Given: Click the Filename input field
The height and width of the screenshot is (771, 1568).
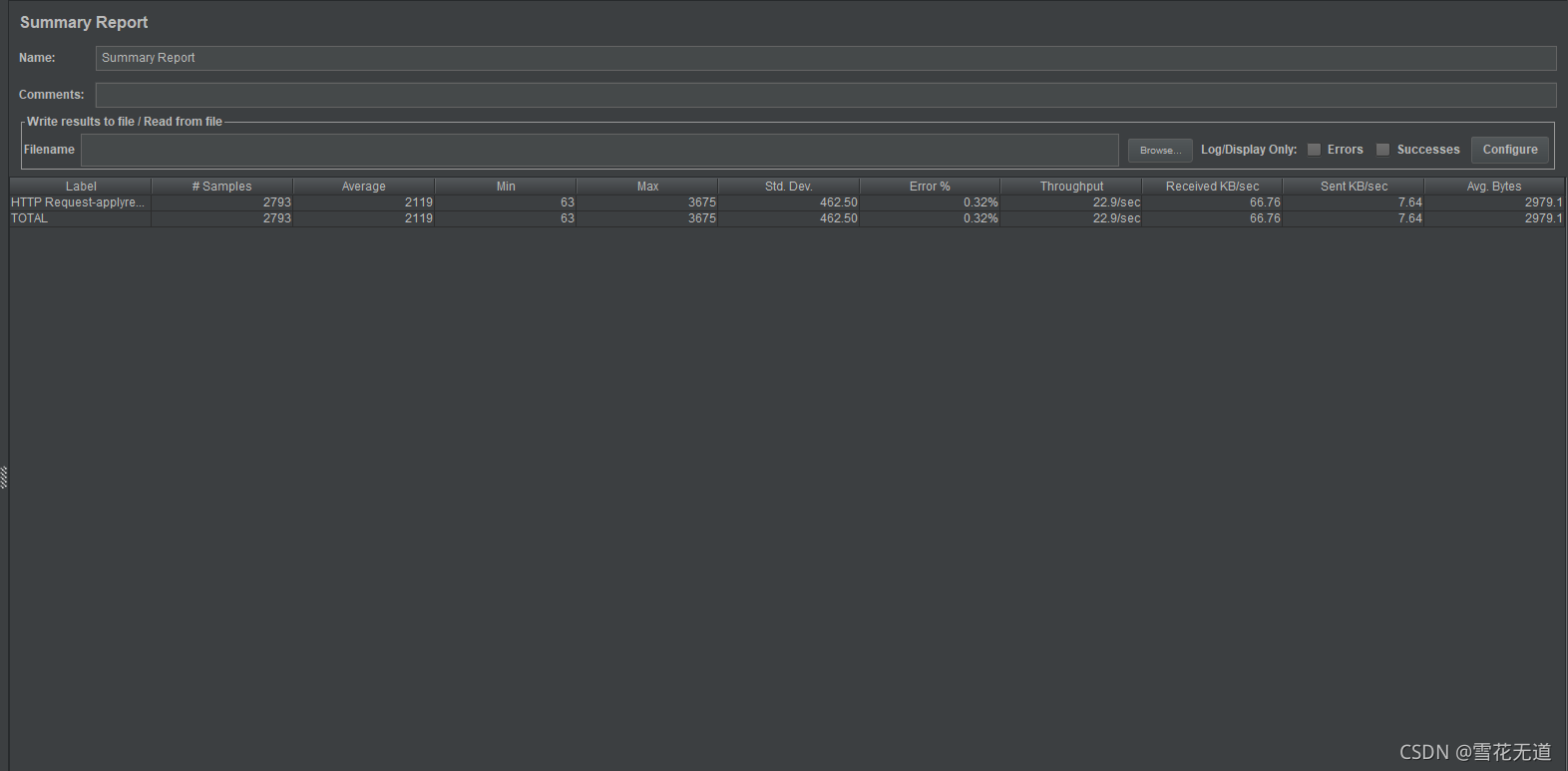Looking at the screenshot, I should pos(599,150).
